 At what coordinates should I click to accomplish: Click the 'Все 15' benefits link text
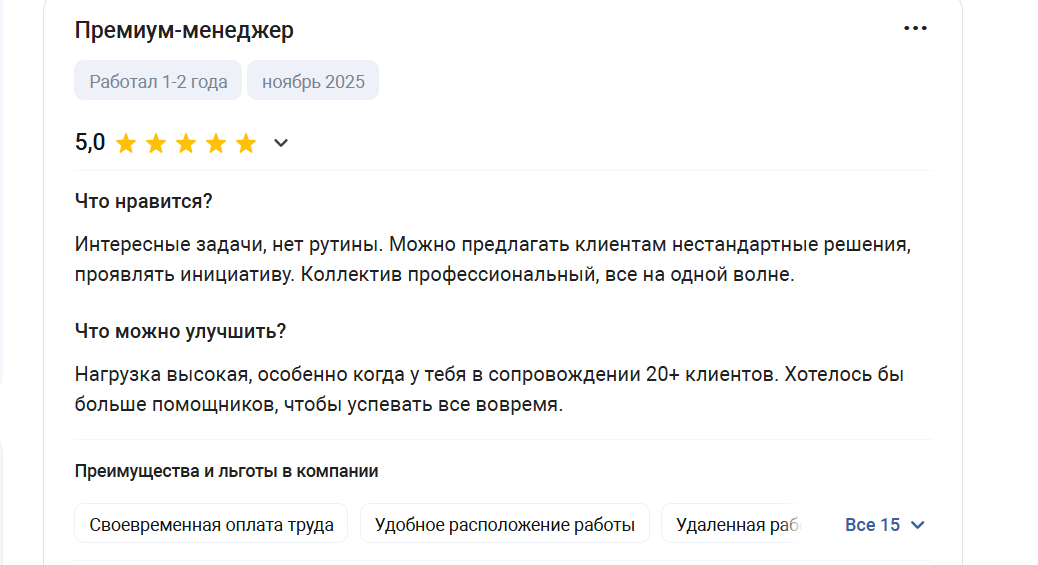pos(872,525)
